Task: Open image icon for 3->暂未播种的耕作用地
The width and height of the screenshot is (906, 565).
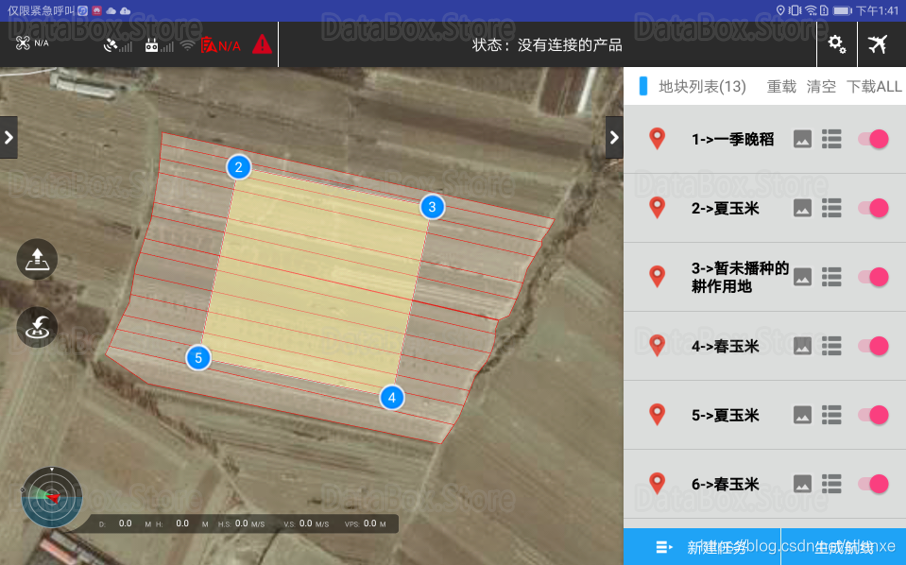Action: [803, 277]
